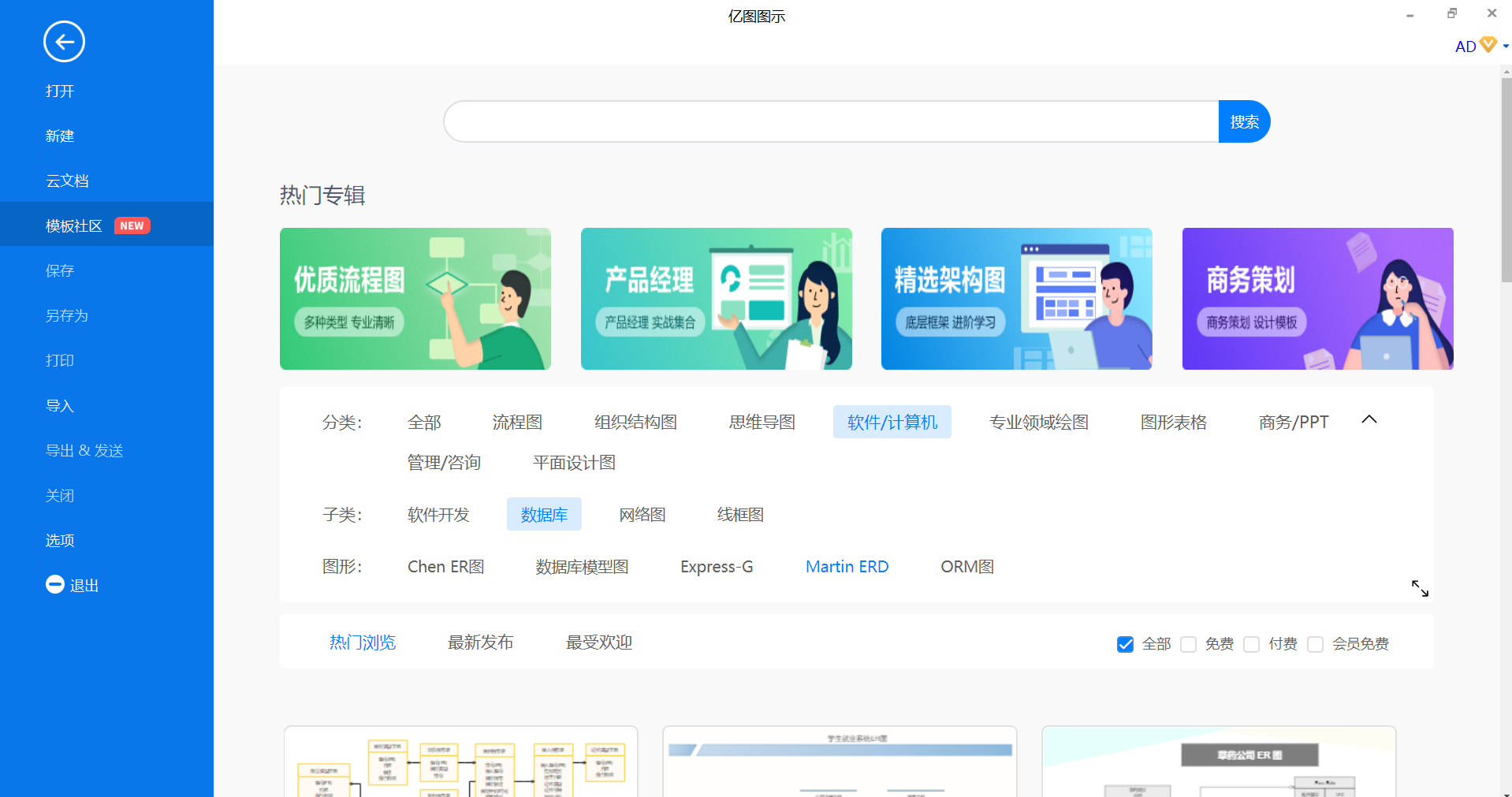This screenshot has width=1512, height=797.
Task: Click the back arrow circle icon
Action: click(x=64, y=42)
